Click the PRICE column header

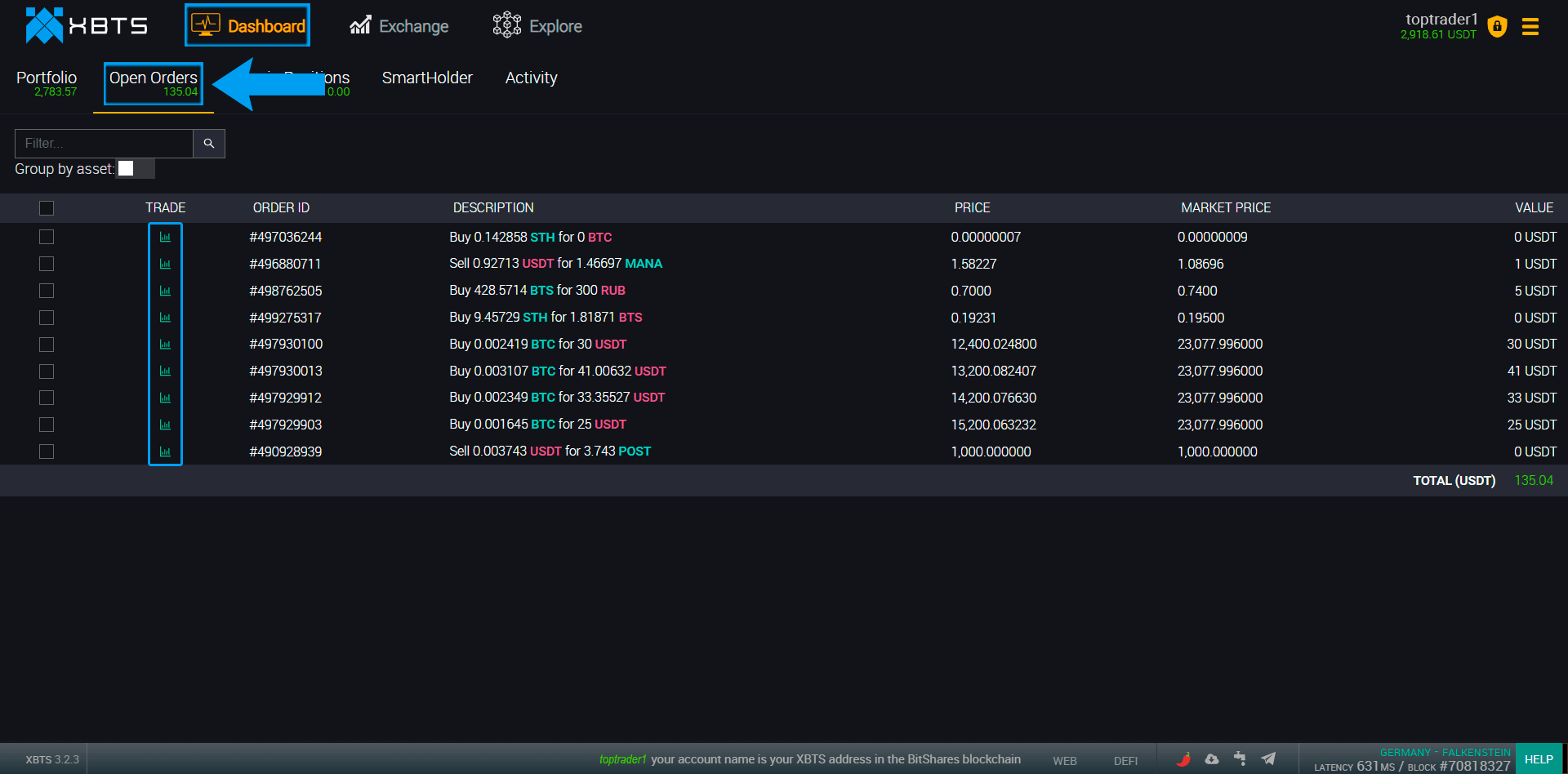click(x=972, y=208)
